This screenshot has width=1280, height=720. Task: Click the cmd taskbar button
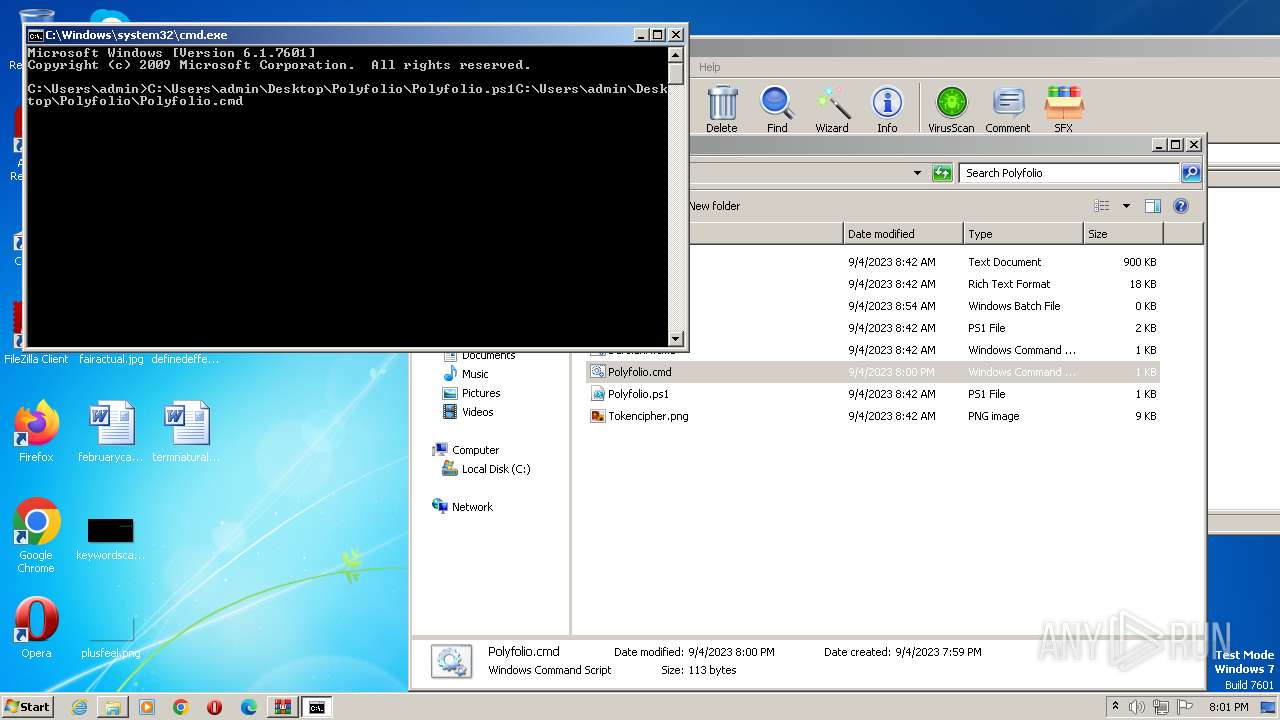(317, 707)
